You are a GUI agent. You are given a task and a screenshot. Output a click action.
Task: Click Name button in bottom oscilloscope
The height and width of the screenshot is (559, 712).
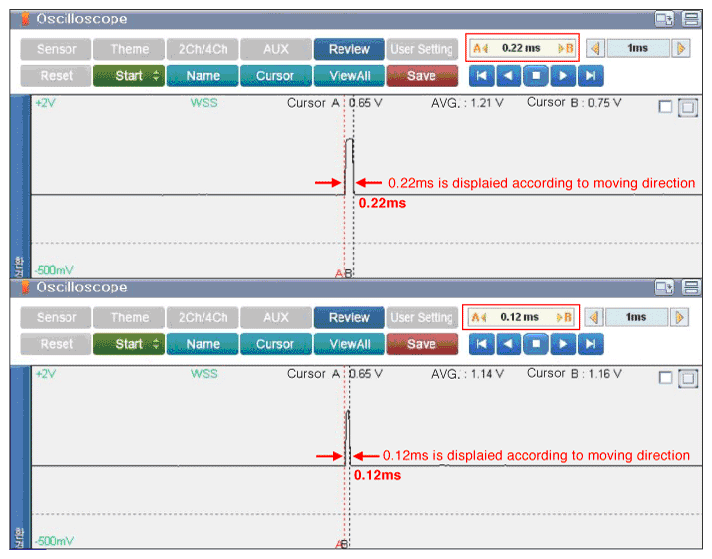[x=203, y=344]
